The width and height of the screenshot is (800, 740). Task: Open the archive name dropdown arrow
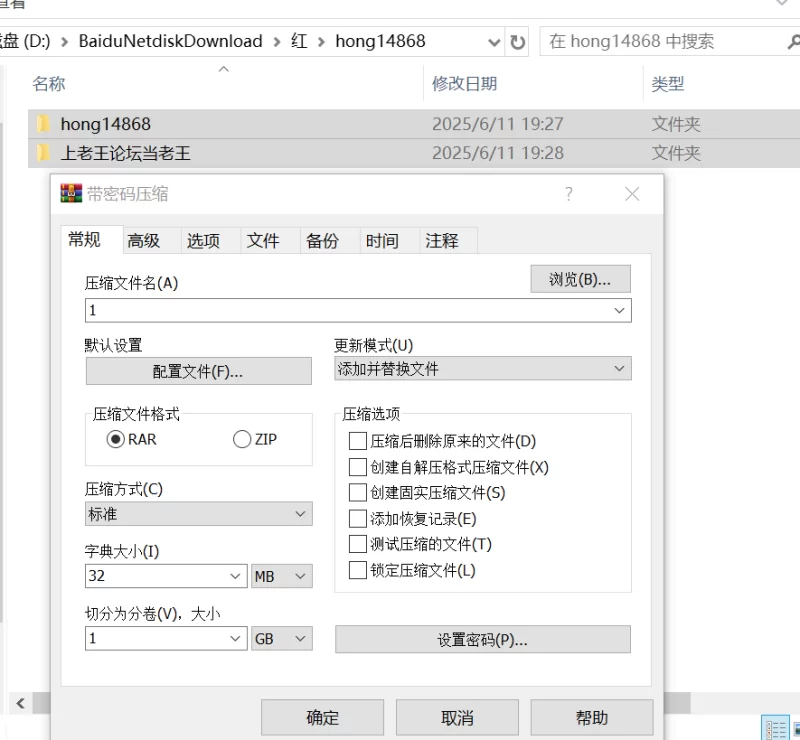coord(619,310)
